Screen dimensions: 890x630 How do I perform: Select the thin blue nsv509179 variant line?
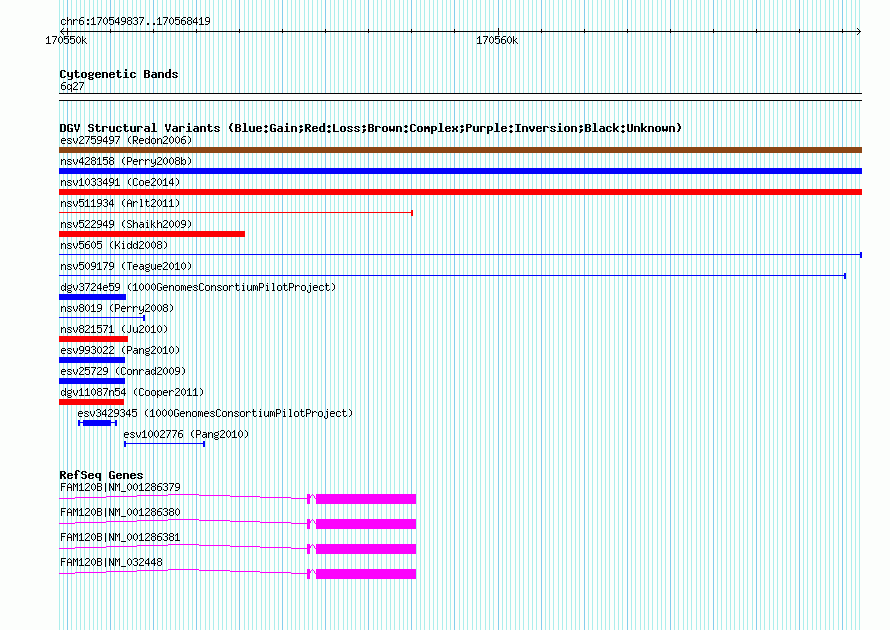coord(452,276)
